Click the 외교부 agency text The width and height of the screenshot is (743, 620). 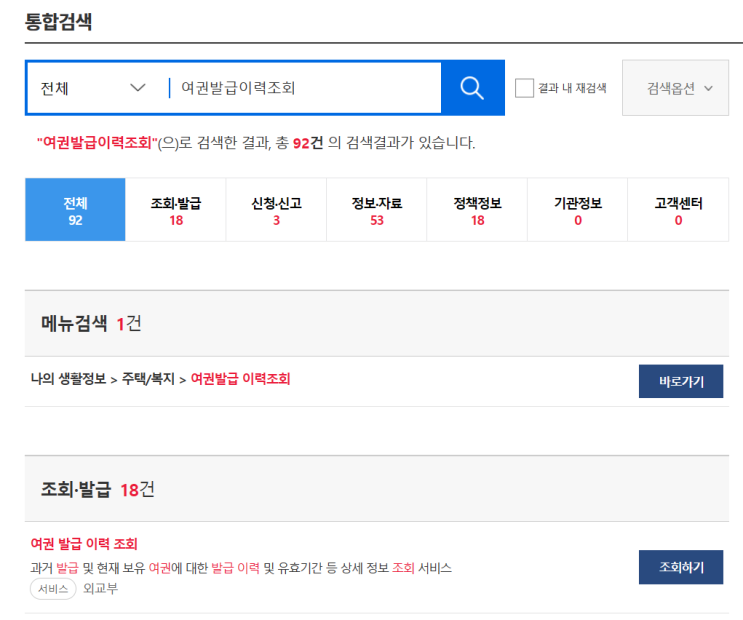click(100, 589)
